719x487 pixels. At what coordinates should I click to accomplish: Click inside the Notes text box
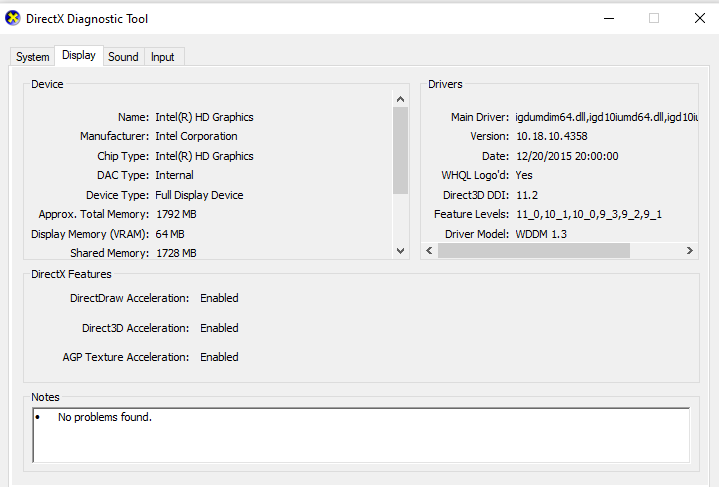(360, 435)
